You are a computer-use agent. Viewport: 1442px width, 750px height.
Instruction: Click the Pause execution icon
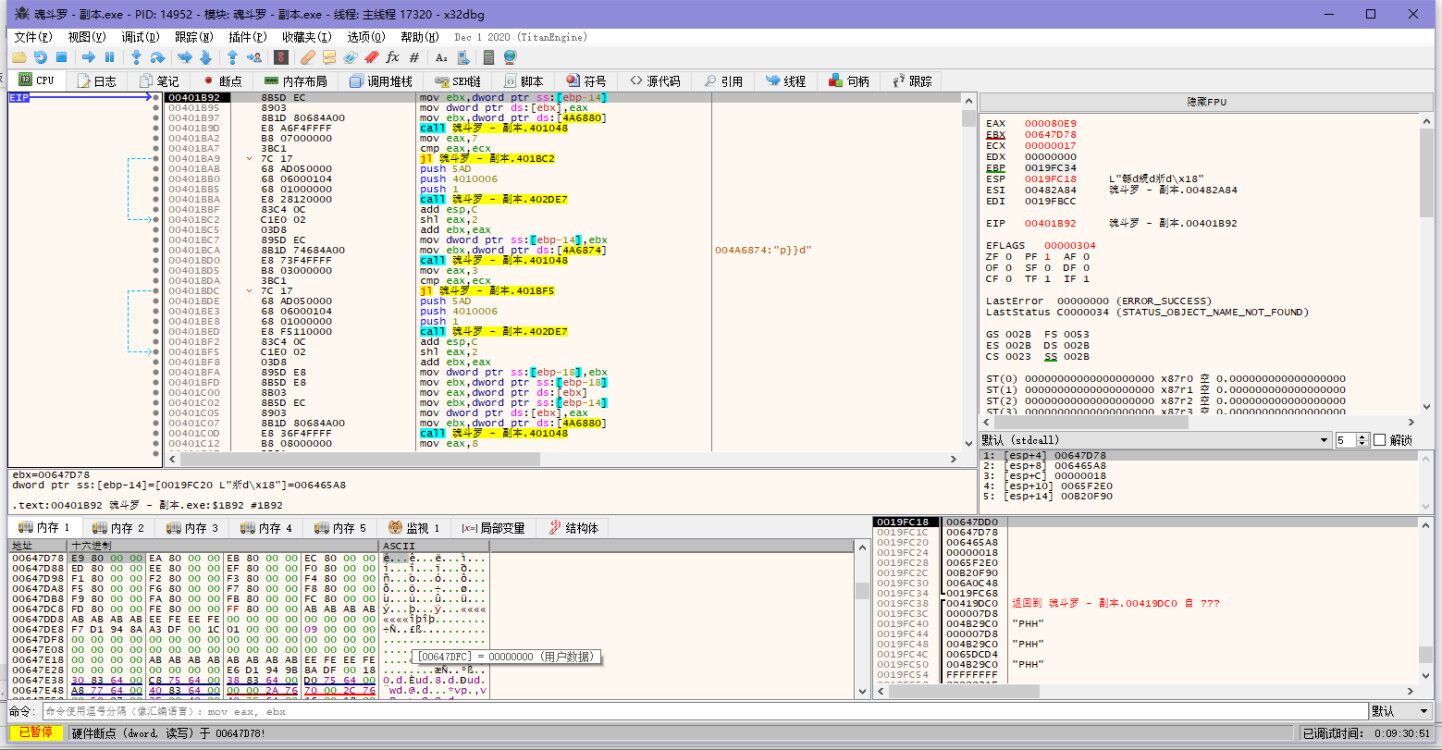point(109,57)
